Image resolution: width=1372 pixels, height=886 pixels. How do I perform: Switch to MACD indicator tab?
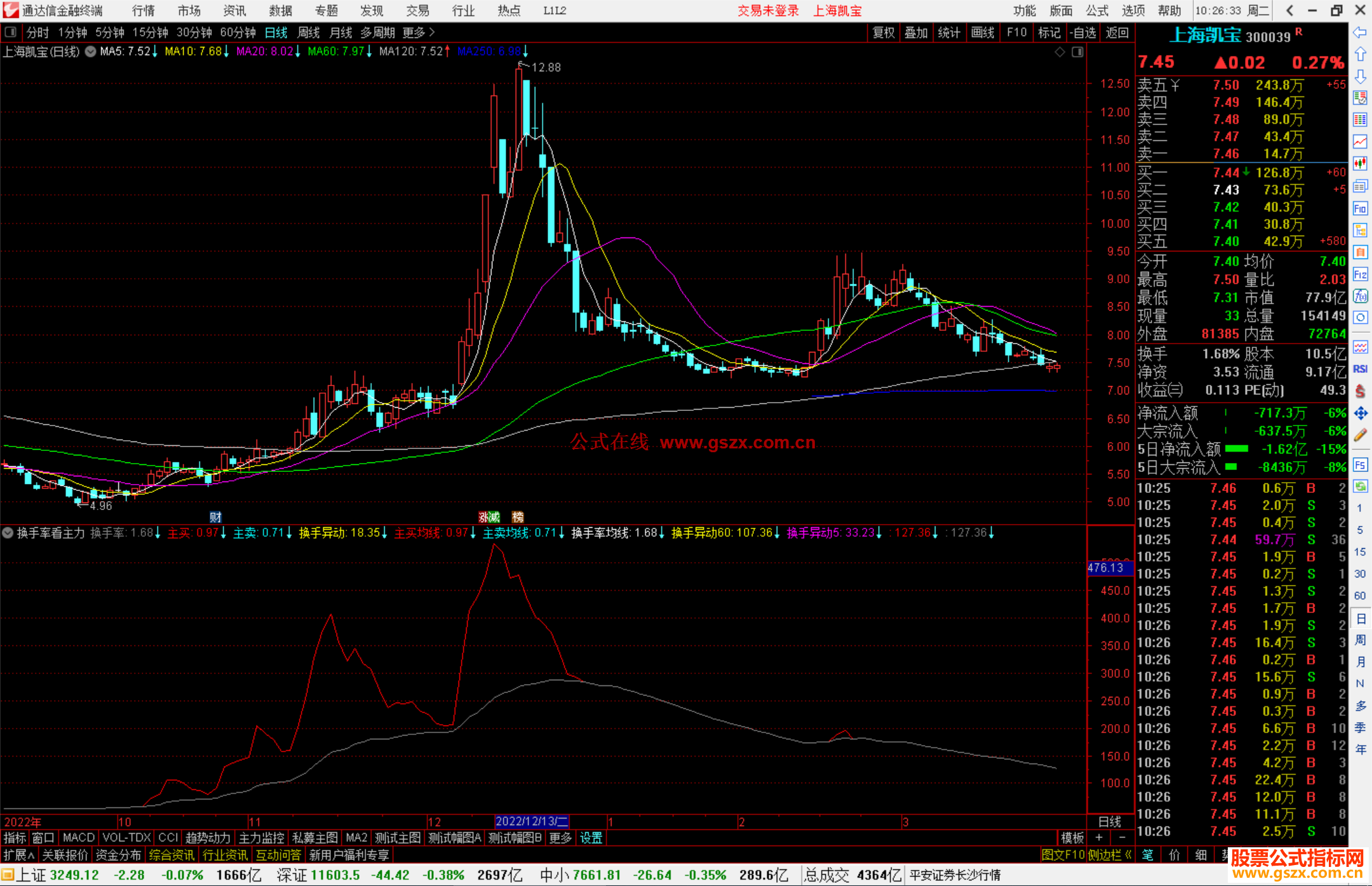coord(78,838)
